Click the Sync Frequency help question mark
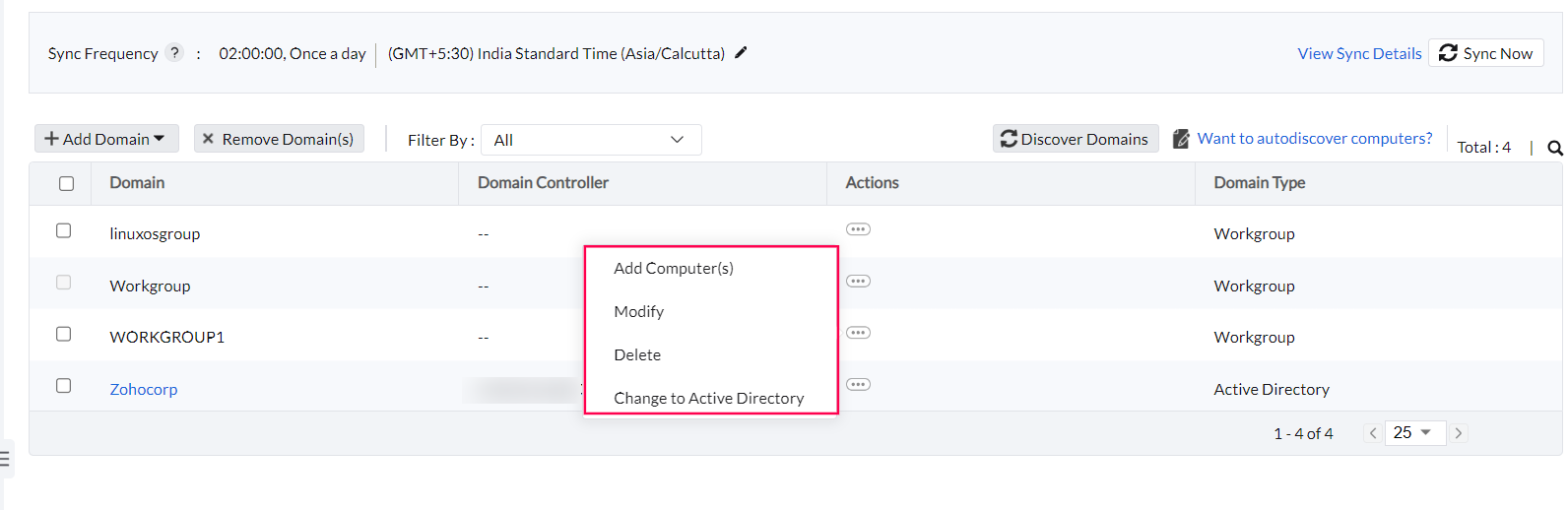Screen dimensions: 1568x510 174,53
